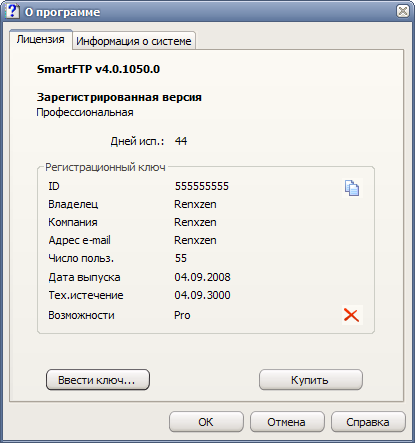Click the question mark help icon in title bar
The width and height of the screenshot is (415, 443).
[12, 11]
